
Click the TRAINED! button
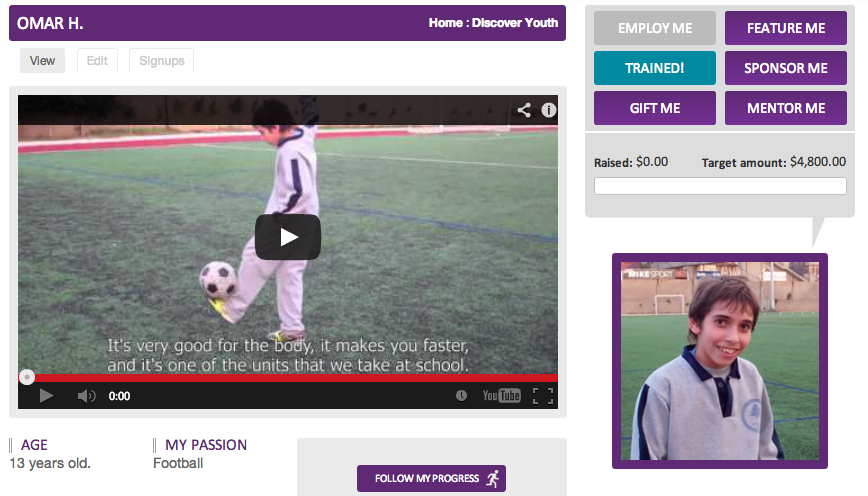tap(655, 68)
